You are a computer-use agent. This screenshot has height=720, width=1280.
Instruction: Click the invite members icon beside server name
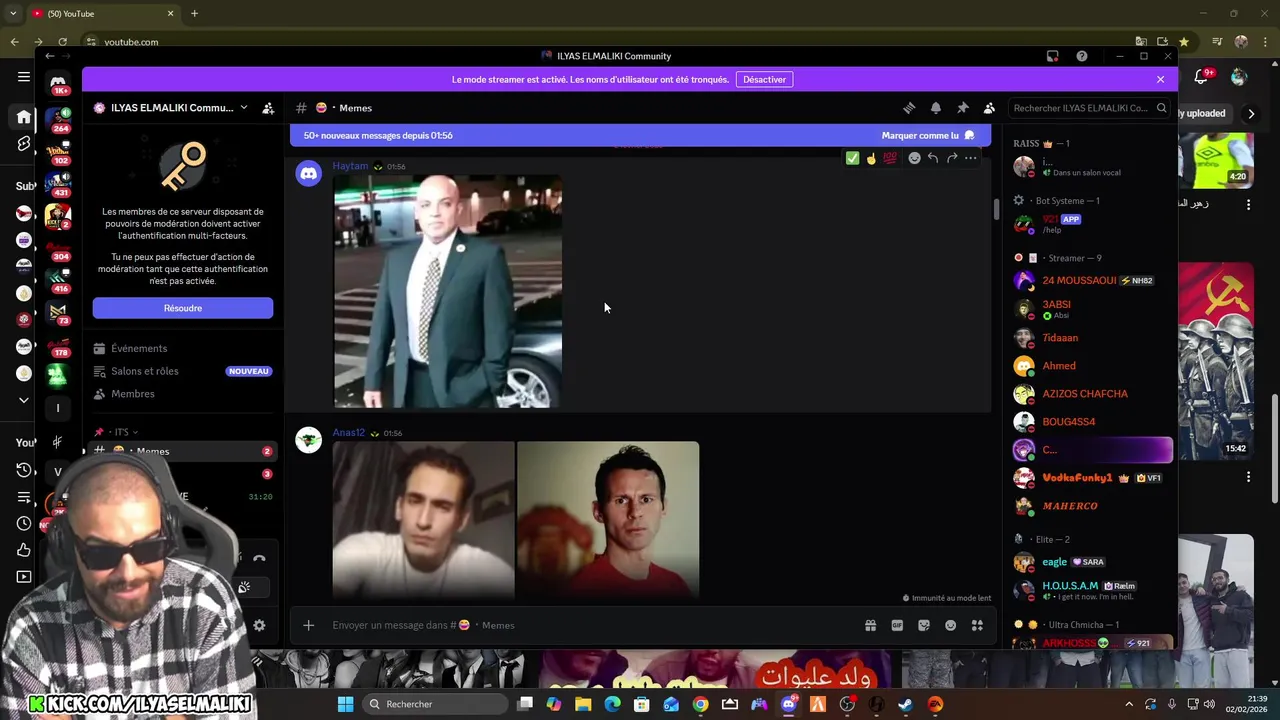point(268,108)
